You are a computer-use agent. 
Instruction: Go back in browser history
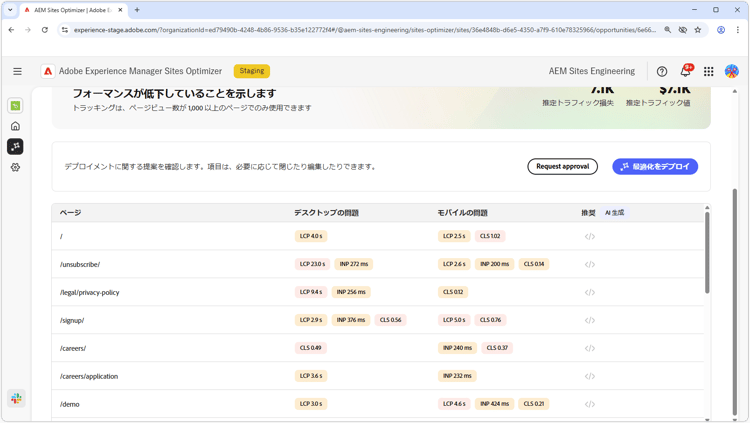pos(11,30)
